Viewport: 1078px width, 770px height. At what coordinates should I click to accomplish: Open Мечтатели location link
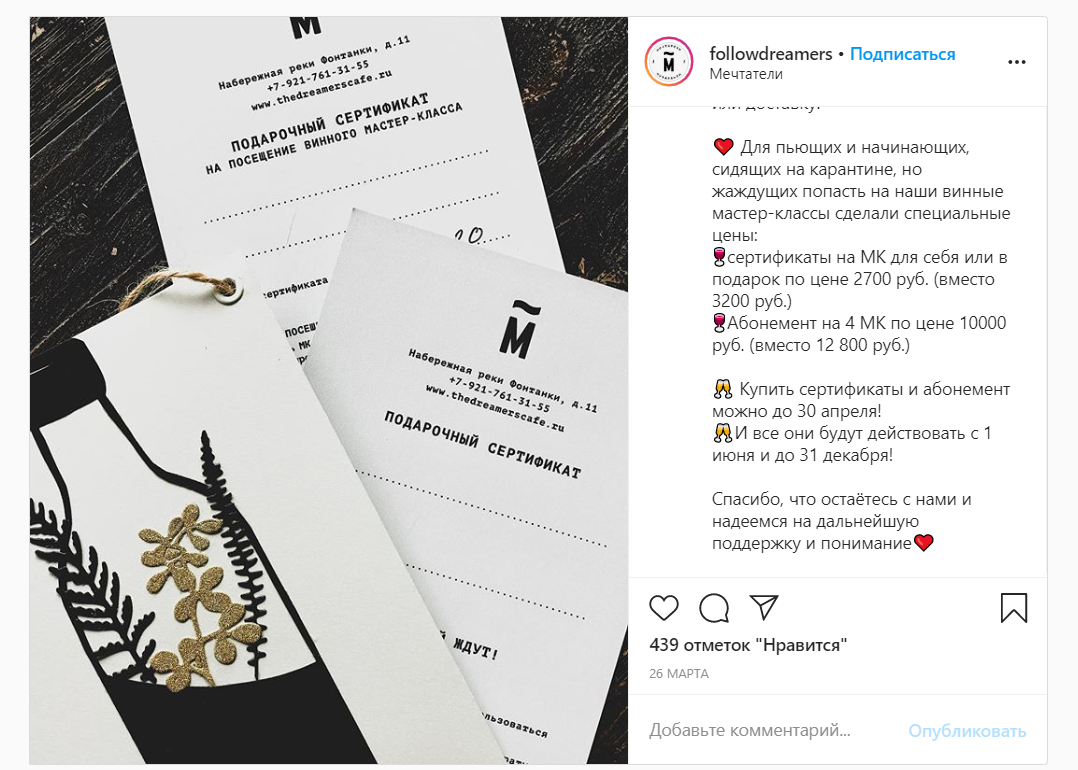746,74
